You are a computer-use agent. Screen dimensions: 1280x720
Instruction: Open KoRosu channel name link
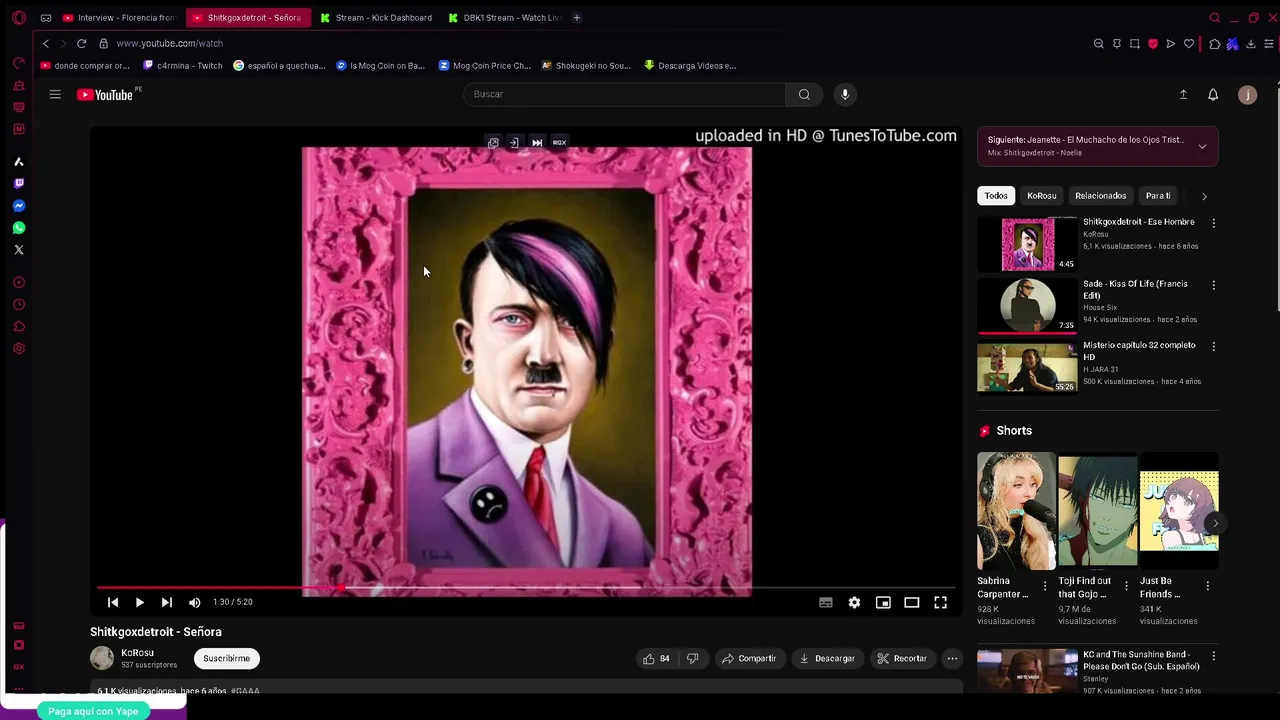[137, 653]
